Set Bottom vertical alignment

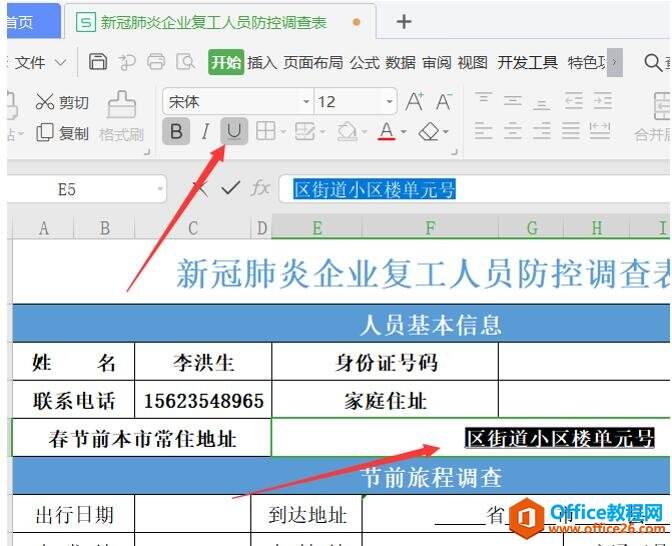click(542, 102)
